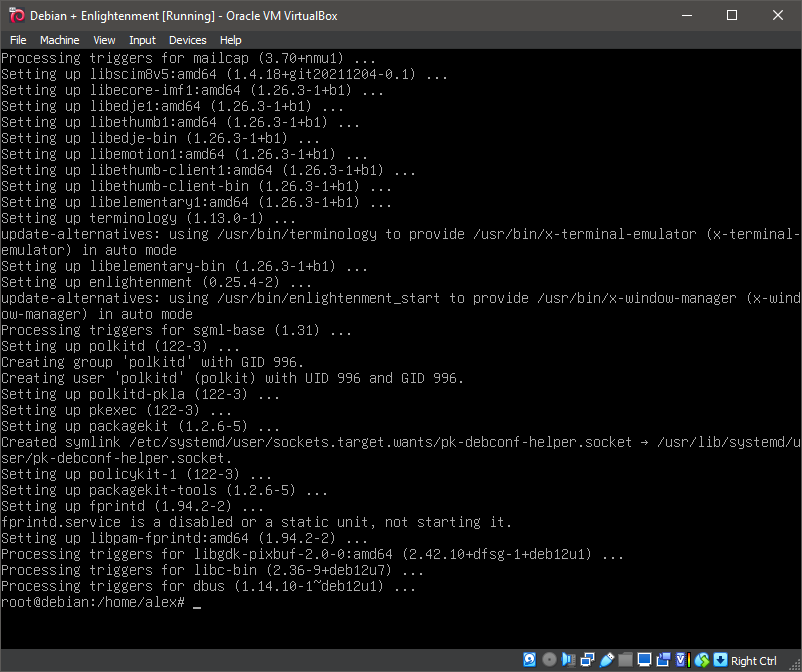
Task: Click the network adapter indicator
Action: click(x=587, y=660)
